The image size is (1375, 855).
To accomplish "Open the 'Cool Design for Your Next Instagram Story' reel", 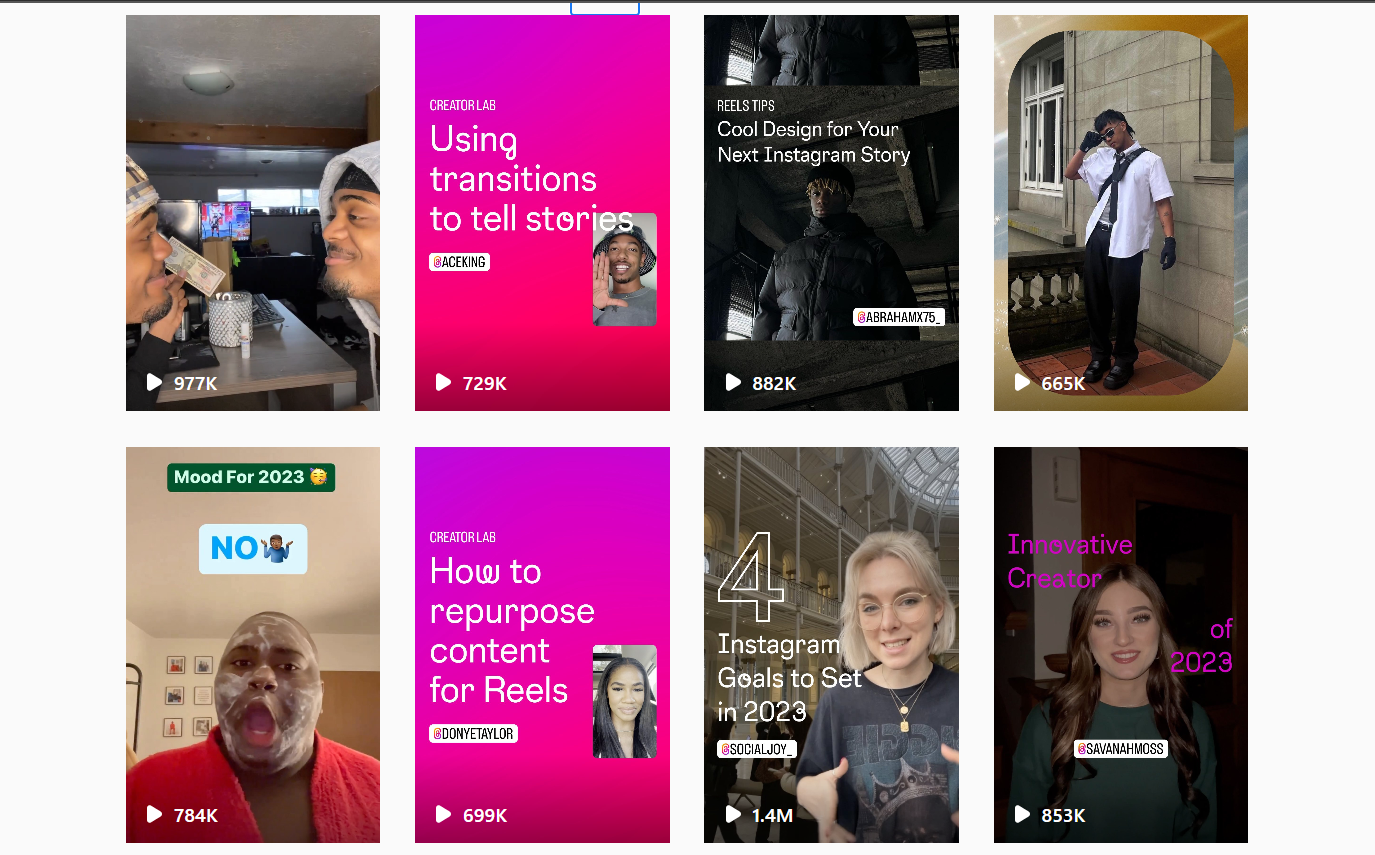I will (831, 213).
